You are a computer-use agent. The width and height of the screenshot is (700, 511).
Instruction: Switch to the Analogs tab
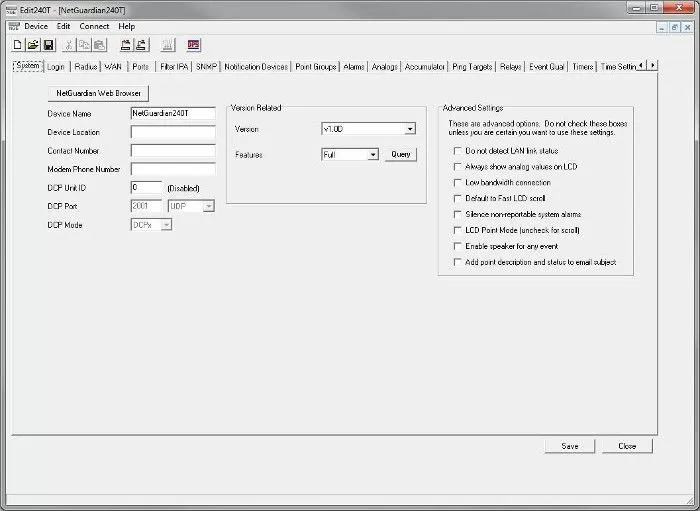pos(384,67)
